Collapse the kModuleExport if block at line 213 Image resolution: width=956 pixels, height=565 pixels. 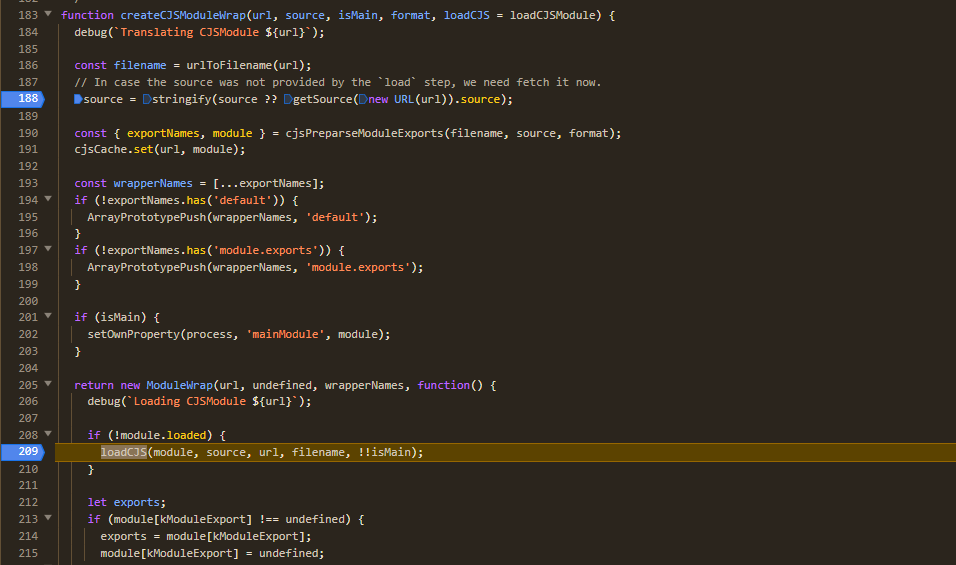click(x=47, y=519)
